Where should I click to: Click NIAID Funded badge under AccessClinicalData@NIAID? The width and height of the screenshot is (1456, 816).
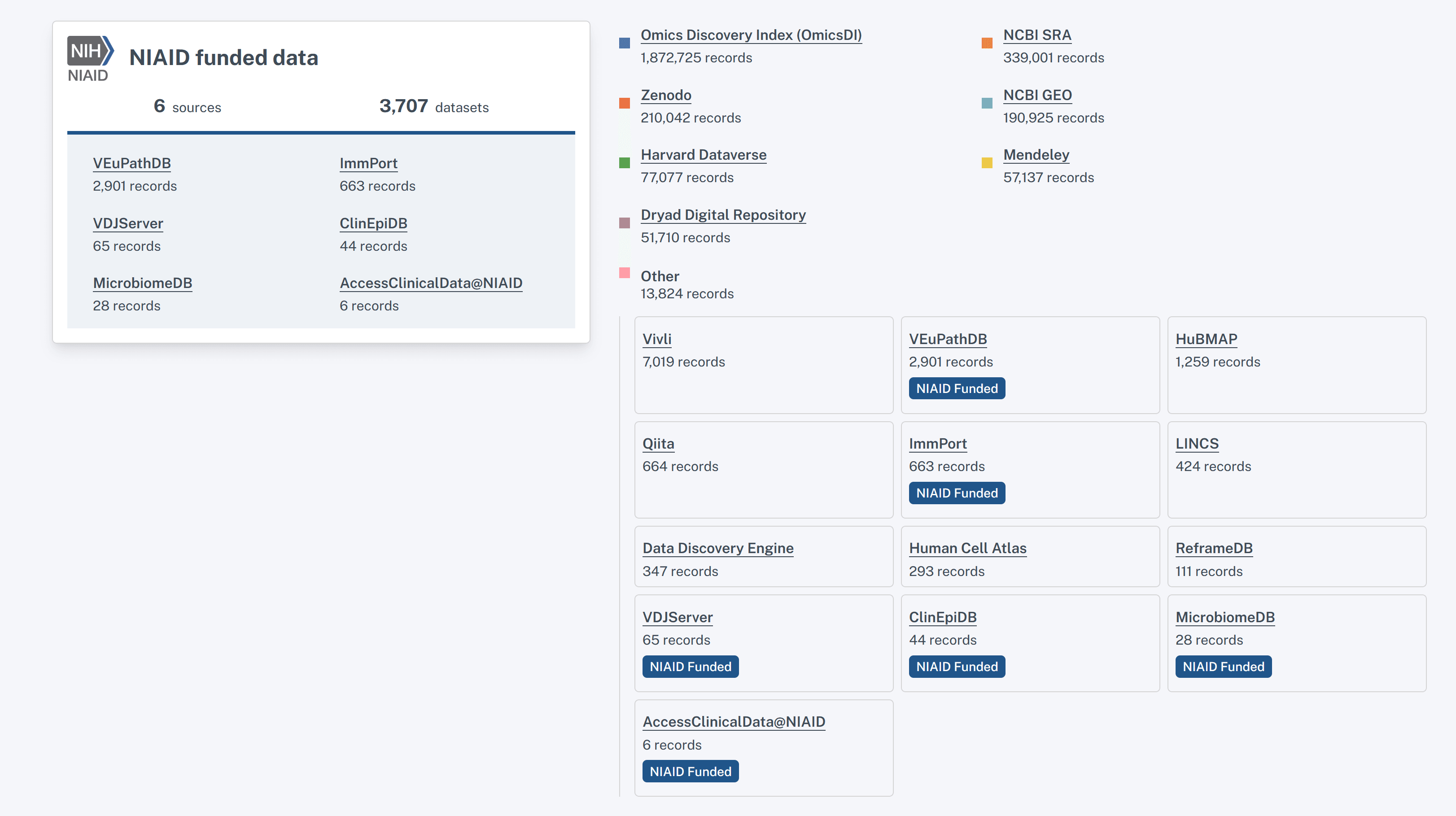click(x=690, y=771)
